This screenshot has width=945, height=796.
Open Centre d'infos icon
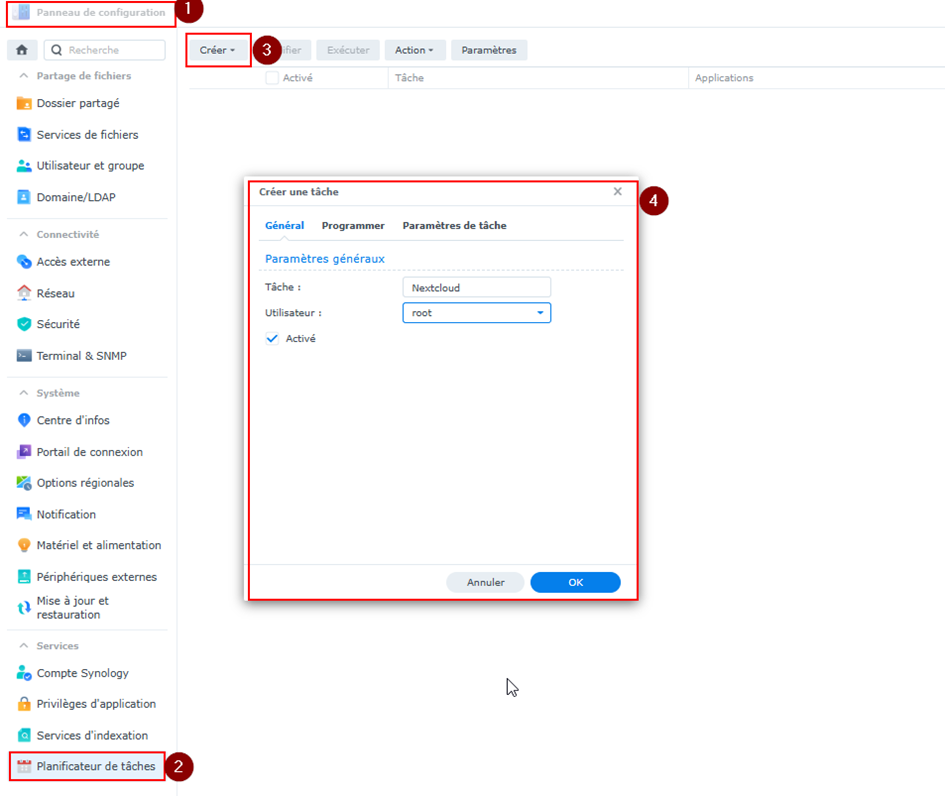(25, 420)
